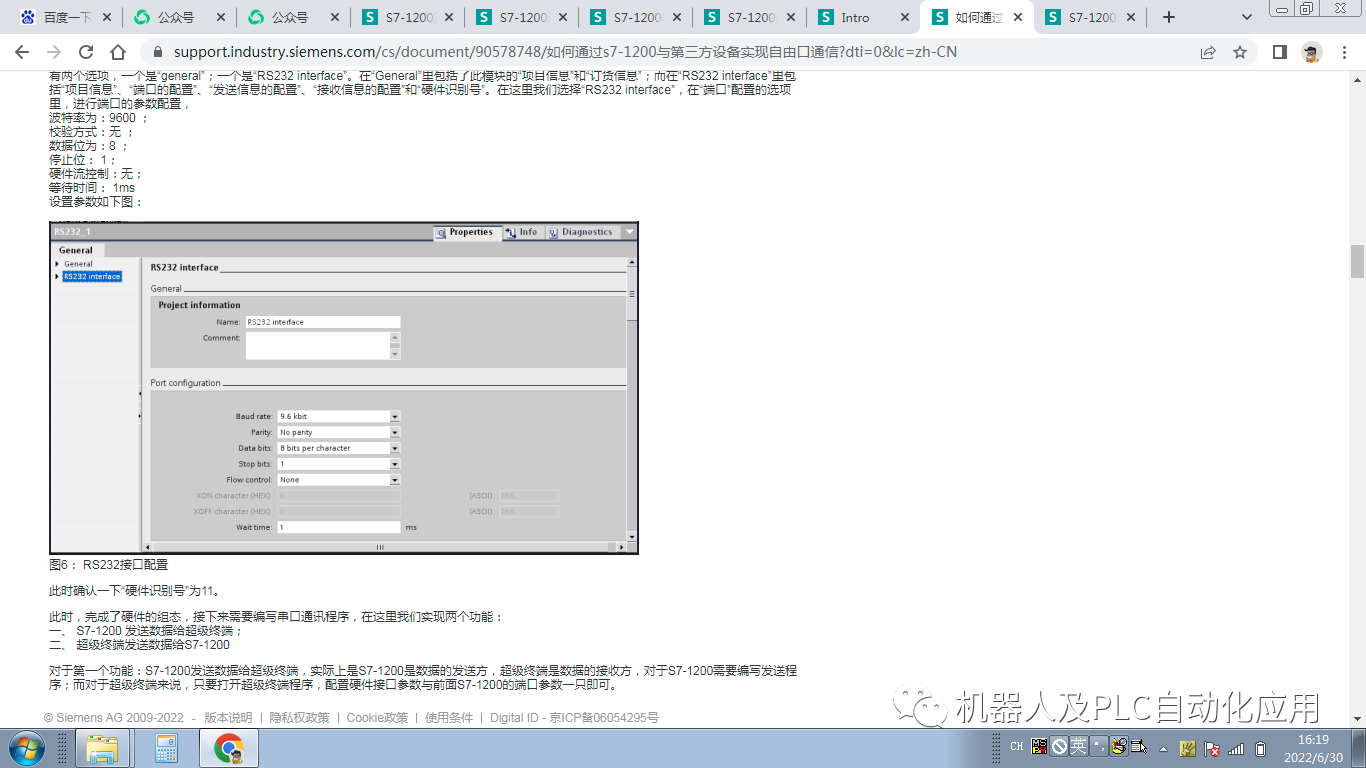Share this page using the share icon
The width and height of the screenshot is (1366, 768).
point(1208,52)
